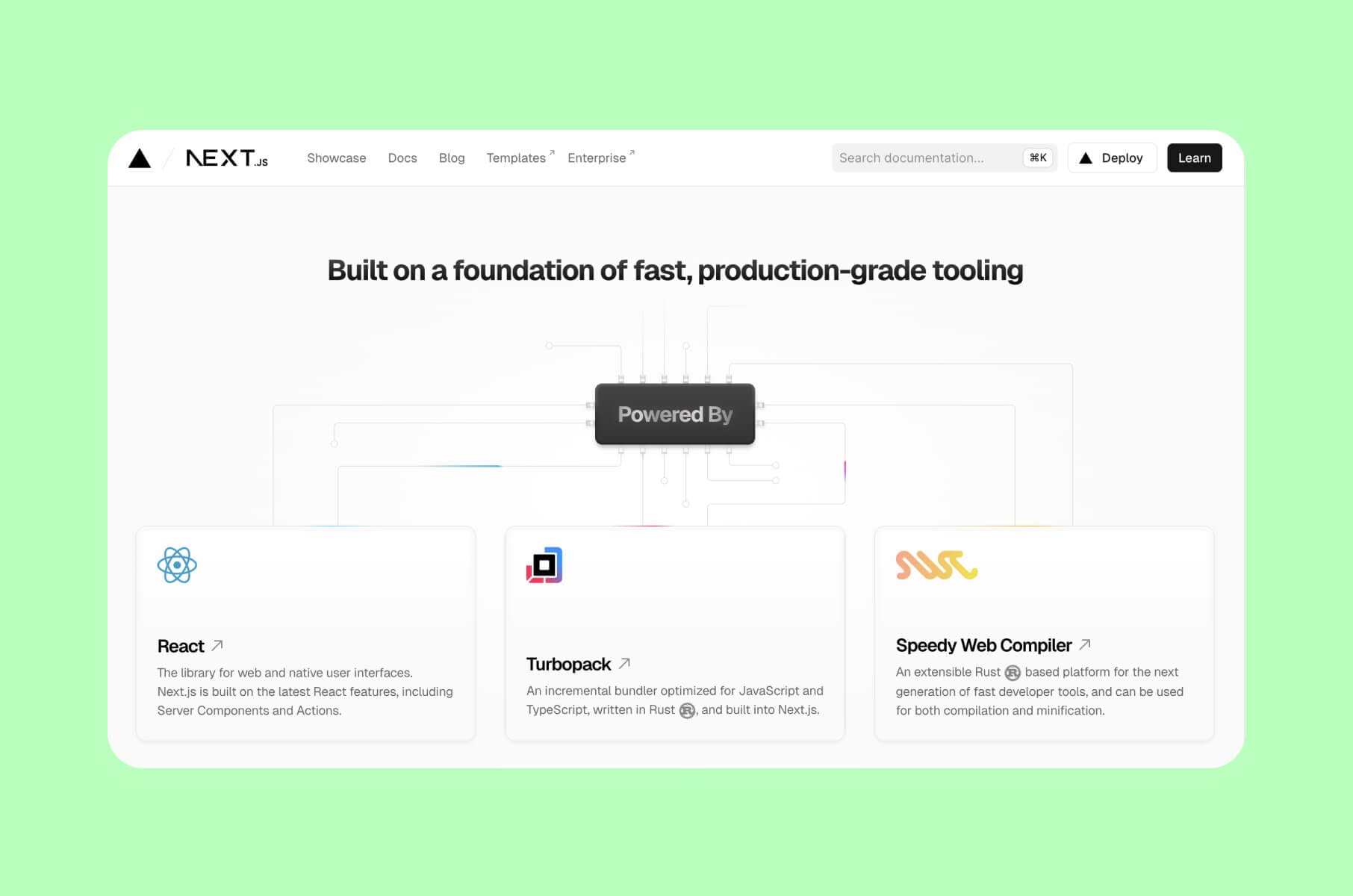Click the Vercel triangle logo
This screenshot has height=896, width=1353.
[x=140, y=158]
